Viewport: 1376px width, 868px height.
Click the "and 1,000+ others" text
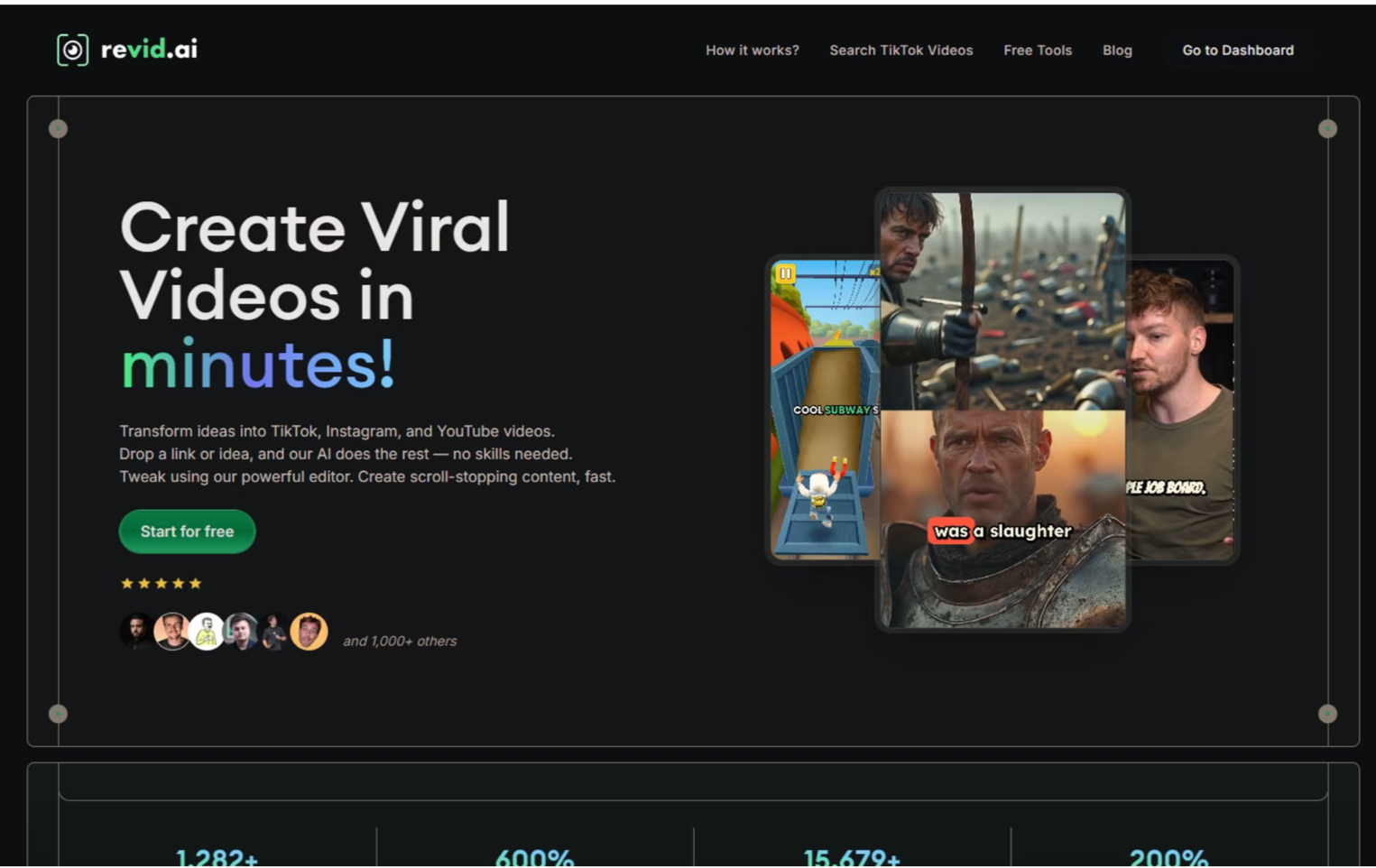(400, 642)
